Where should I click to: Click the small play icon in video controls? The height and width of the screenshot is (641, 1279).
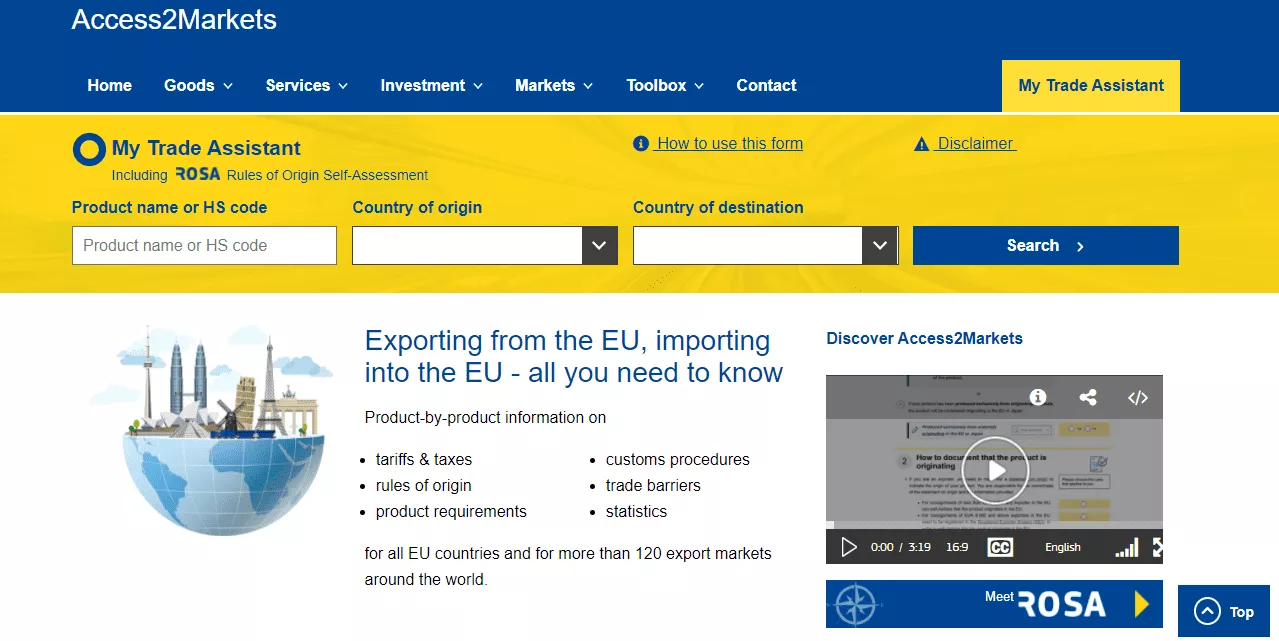[x=849, y=547]
